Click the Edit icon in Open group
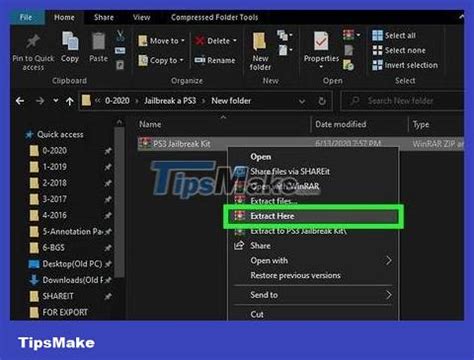The height and width of the screenshot is (360, 474). [x=349, y=50]
